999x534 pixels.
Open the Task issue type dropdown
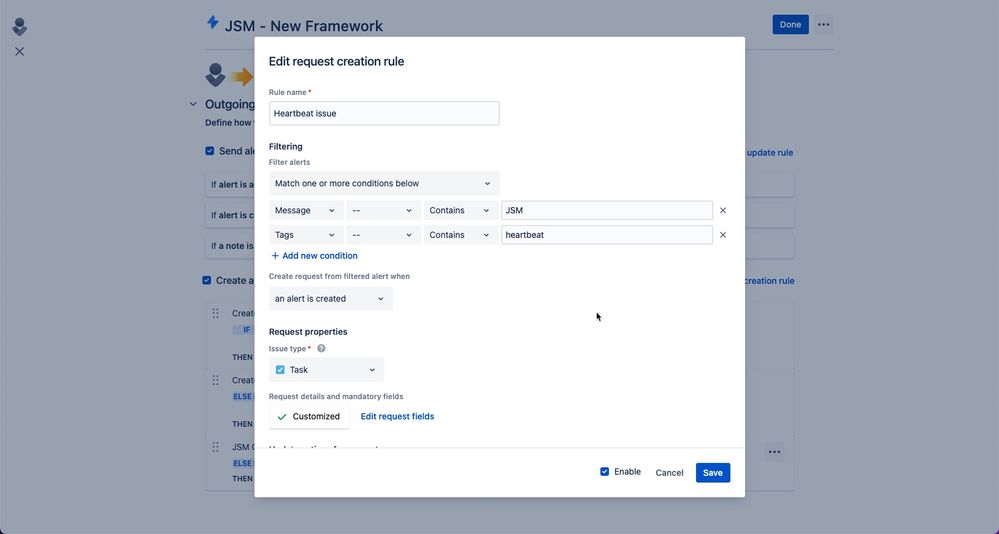click(326, 370)
